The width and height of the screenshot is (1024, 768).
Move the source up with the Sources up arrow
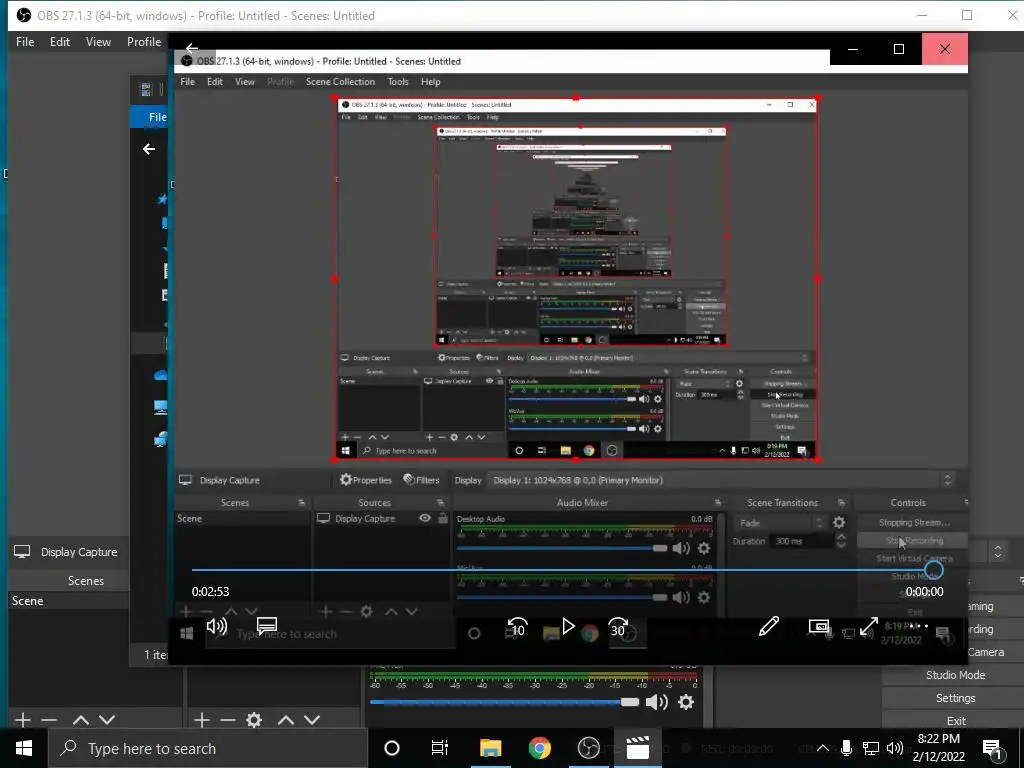click(286, 720)
